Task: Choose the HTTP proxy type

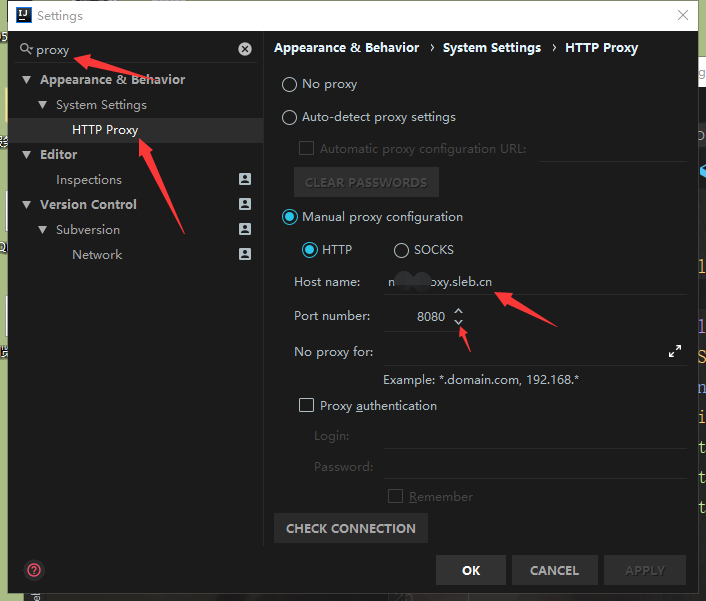Action: (309, 250)
